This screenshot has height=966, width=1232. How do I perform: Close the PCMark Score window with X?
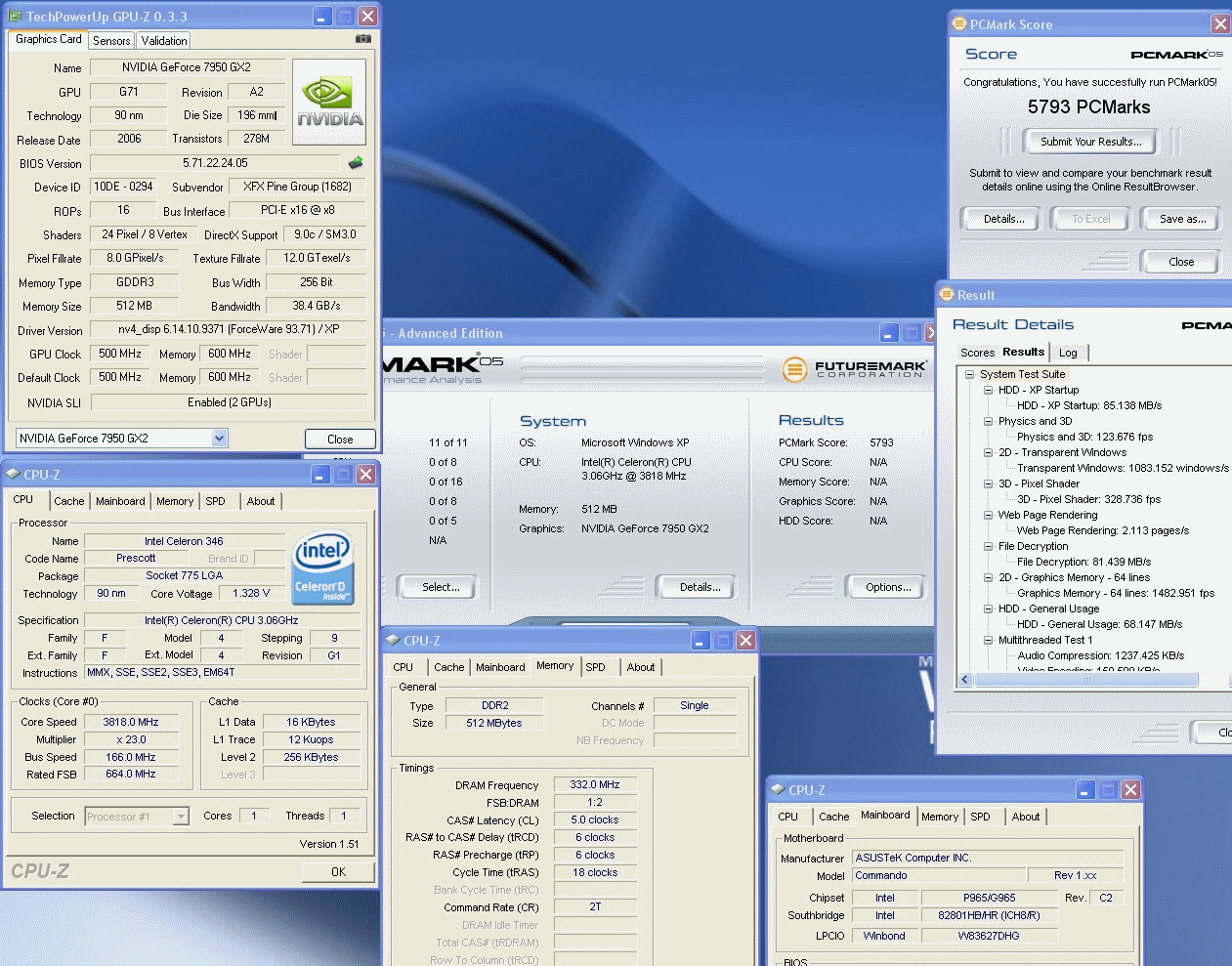point(1221,24)
